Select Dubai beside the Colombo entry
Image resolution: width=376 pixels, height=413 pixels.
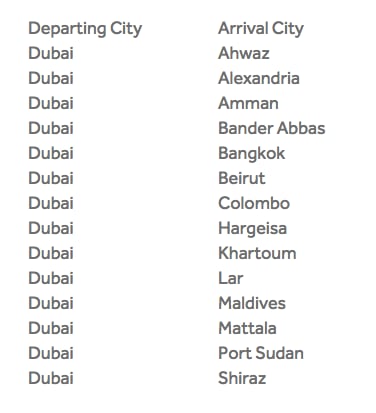(51, 203)
